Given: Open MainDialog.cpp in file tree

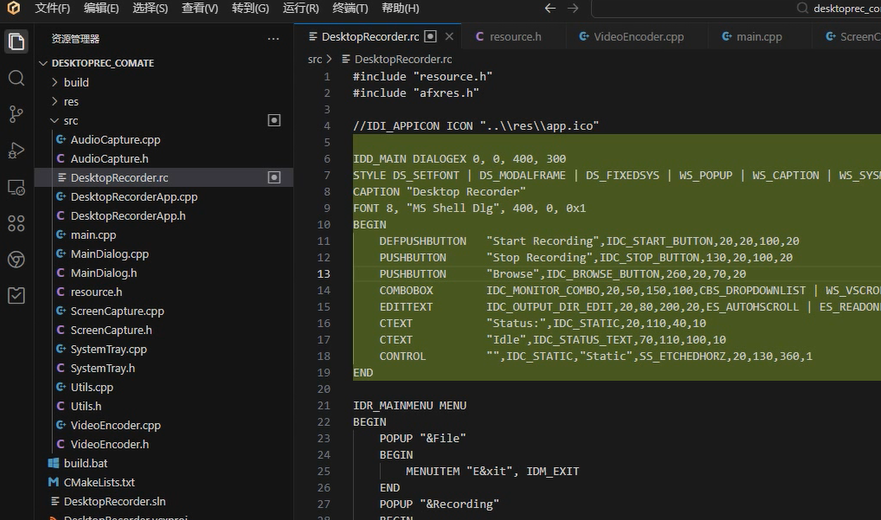Looking at the screenshot, I should click(x=163, y=254).
